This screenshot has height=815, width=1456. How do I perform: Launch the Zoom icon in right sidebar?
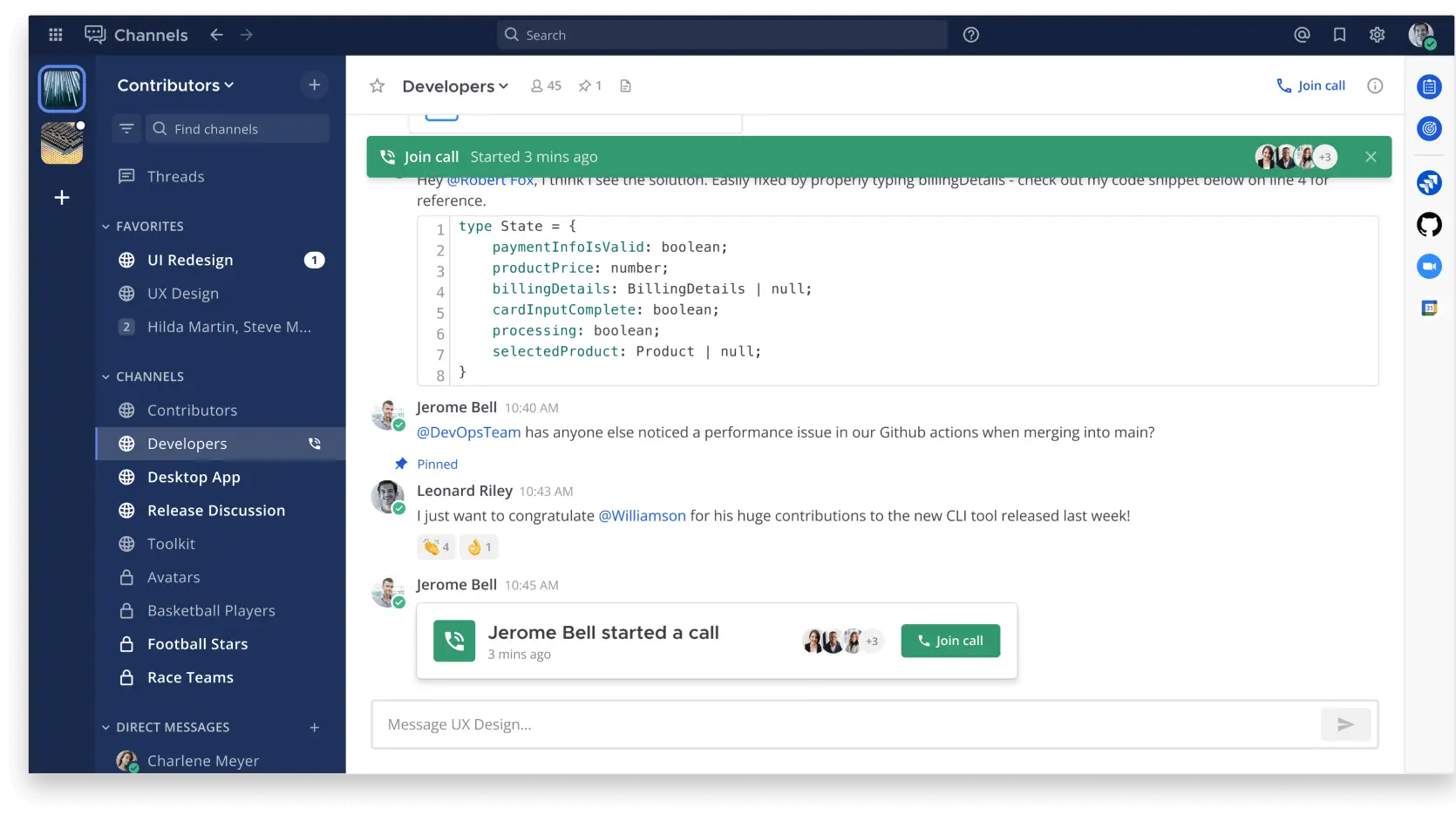click(1429, 266)
